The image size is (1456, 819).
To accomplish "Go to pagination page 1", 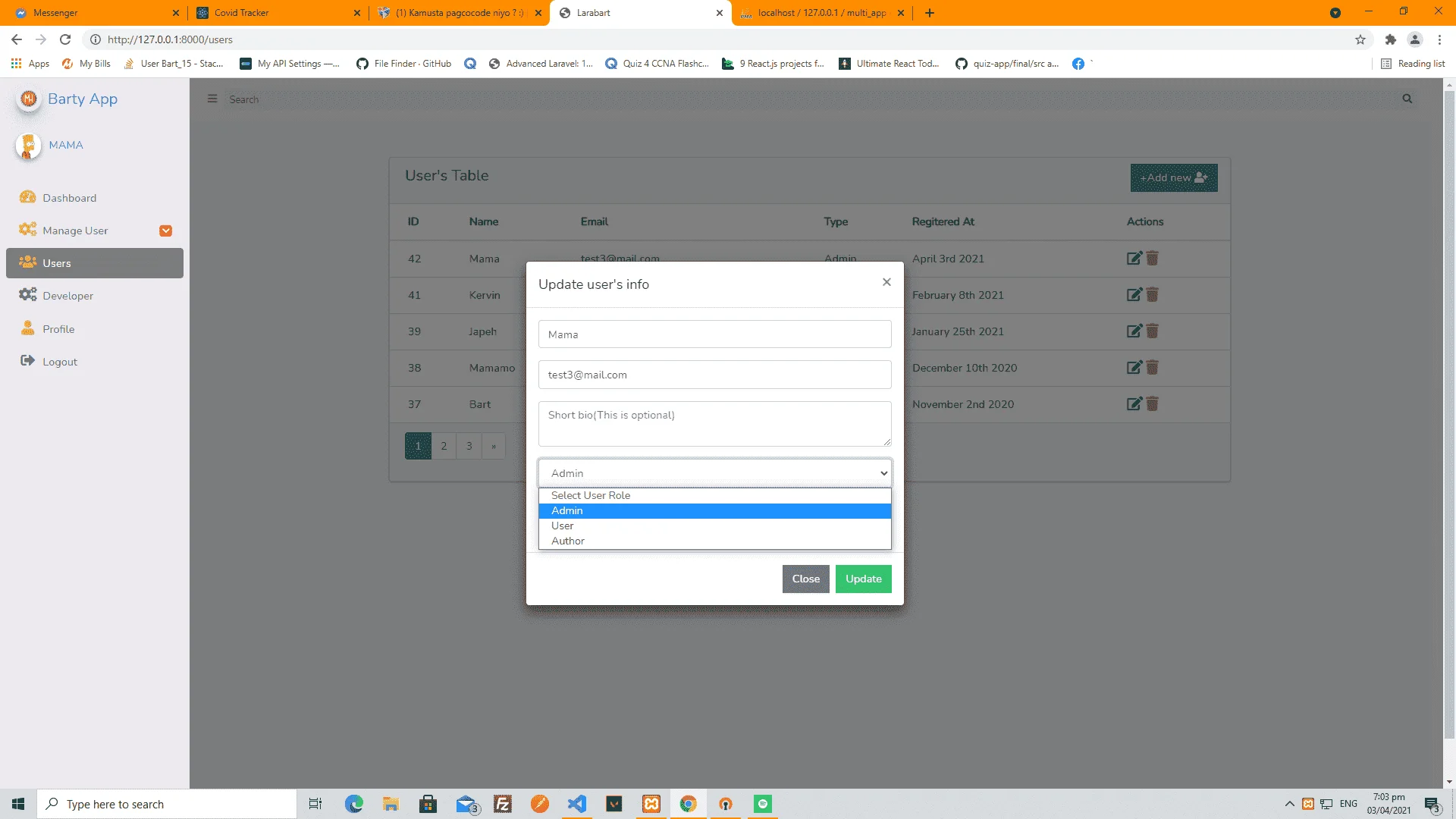I will pos(418,446).
